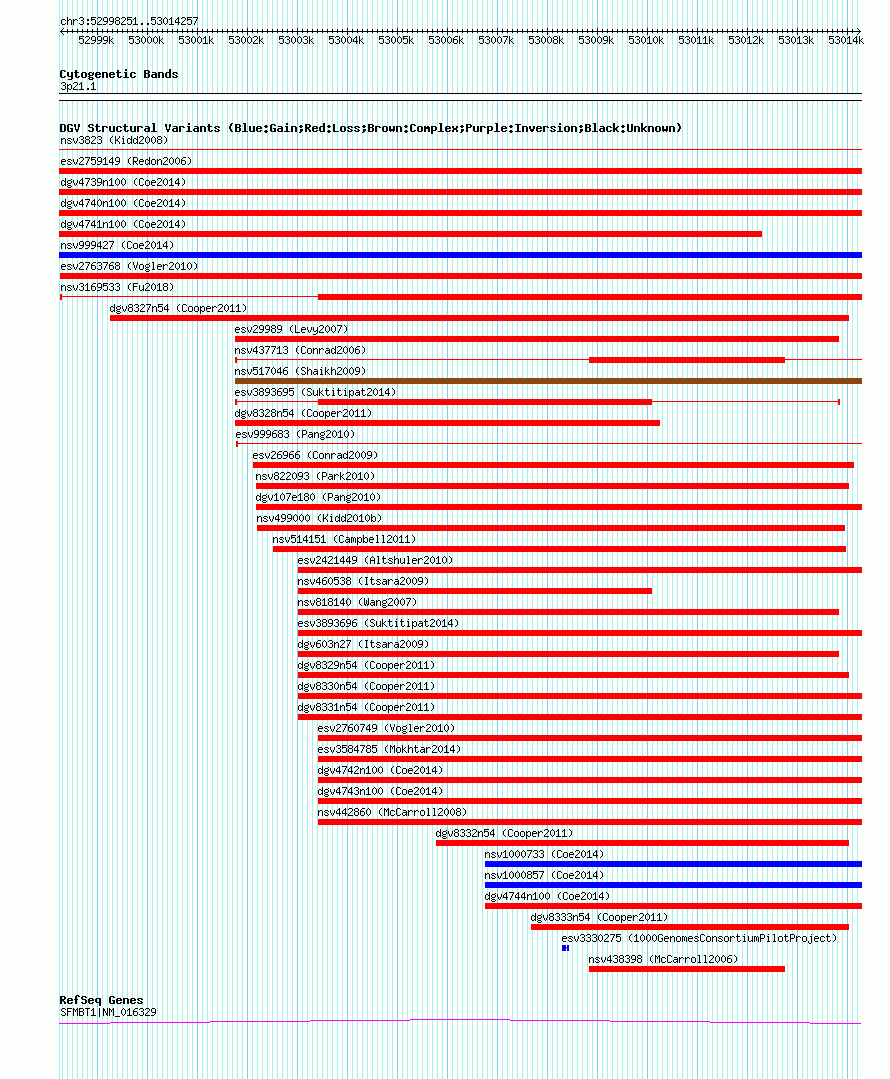Click the 53002k ruler tick label
Image resolution: width=890 pixels, height=1079 pixels.
tap(246, 41)
